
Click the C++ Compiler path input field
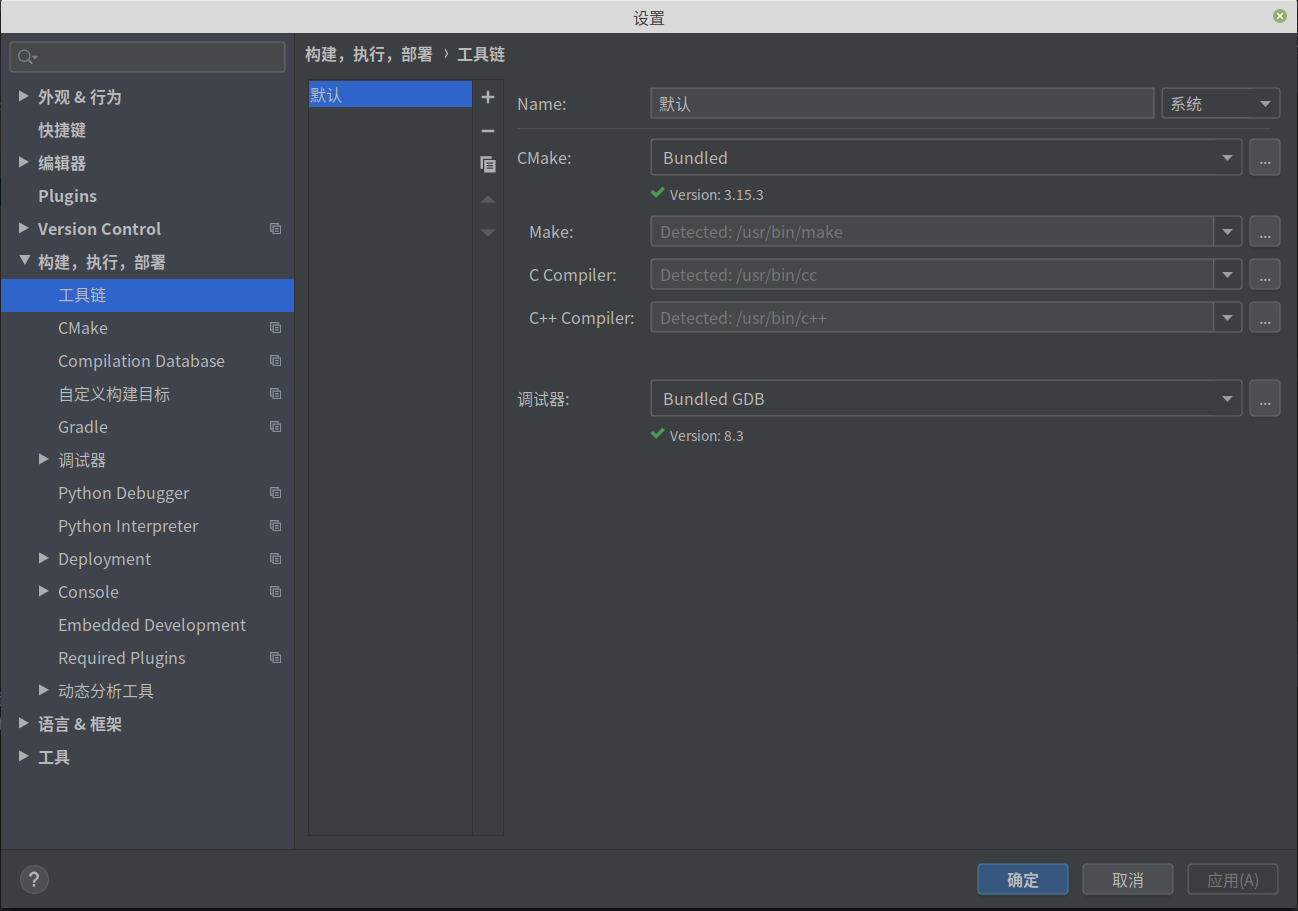coord(932,318)
